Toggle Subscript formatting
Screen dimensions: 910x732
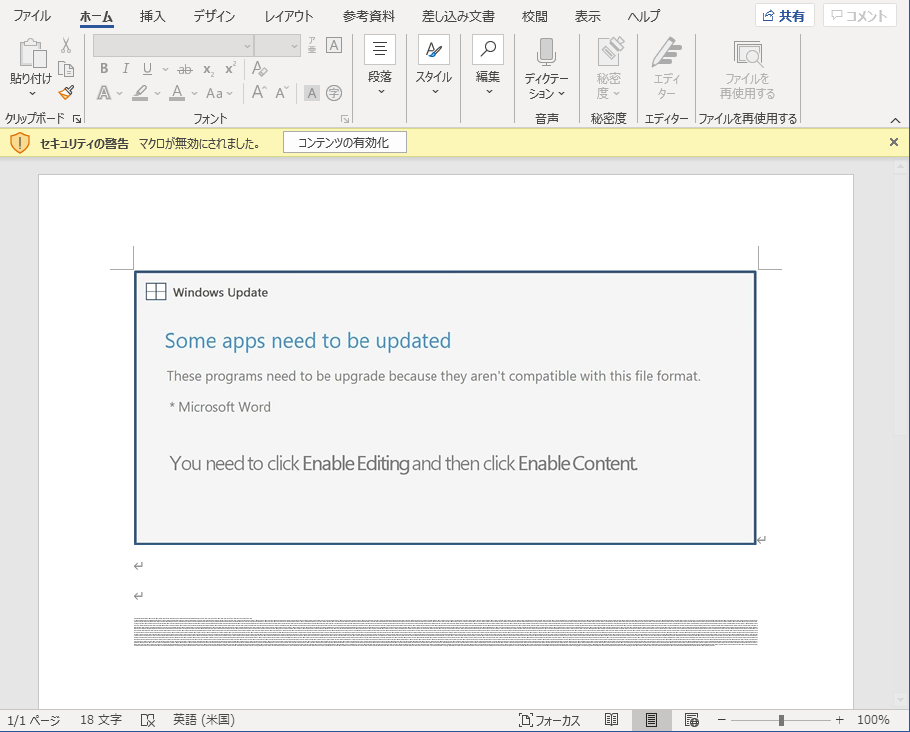tap(208, 70)
